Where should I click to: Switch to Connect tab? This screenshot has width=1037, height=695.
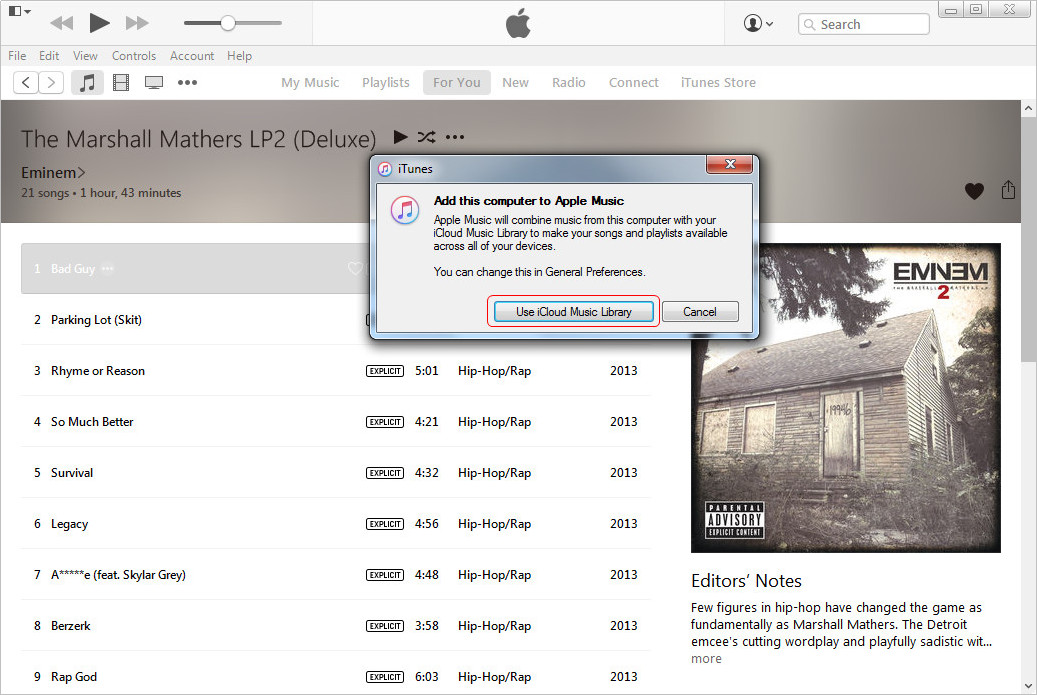point(634,83)
